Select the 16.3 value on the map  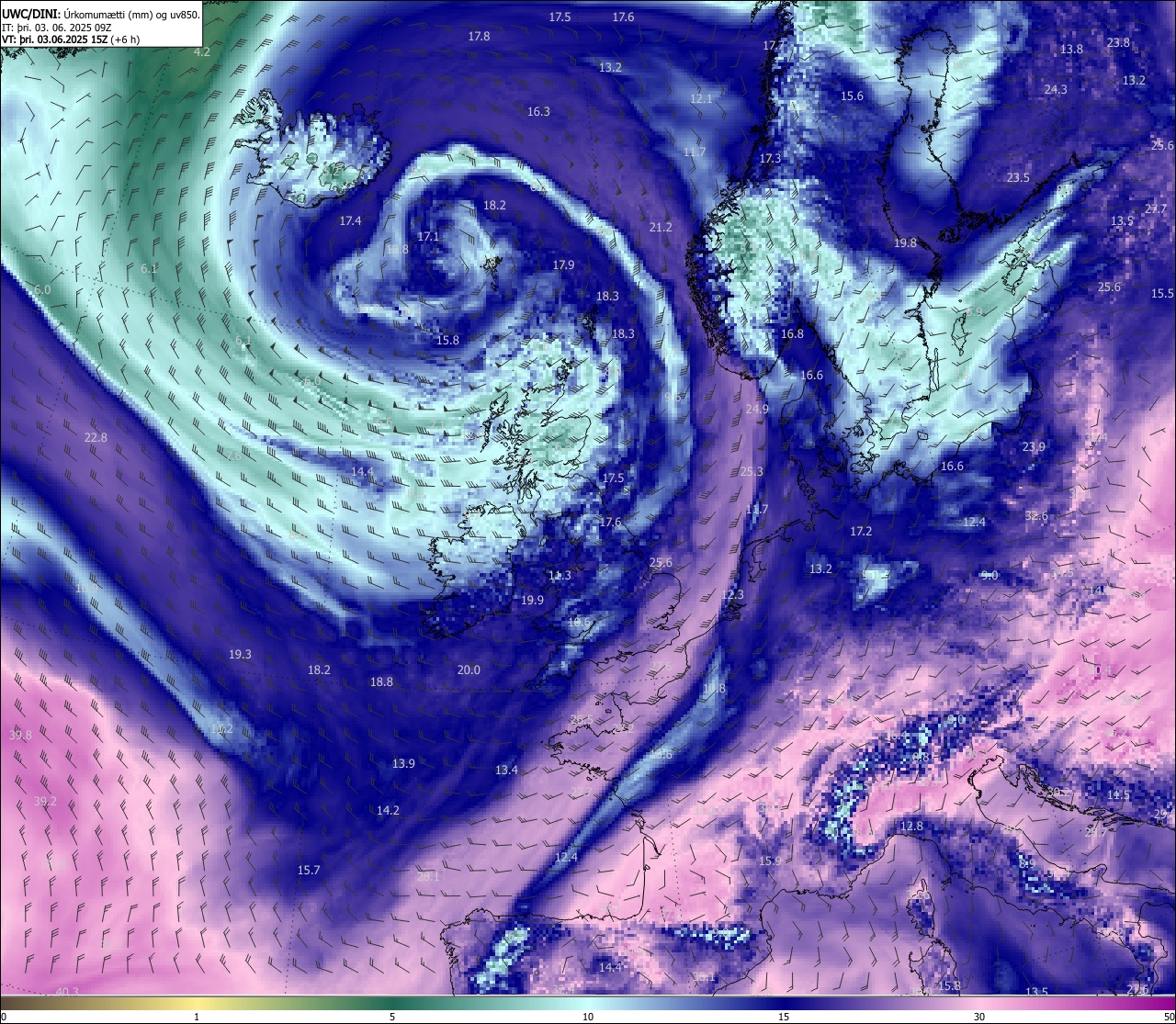(538, 112)
